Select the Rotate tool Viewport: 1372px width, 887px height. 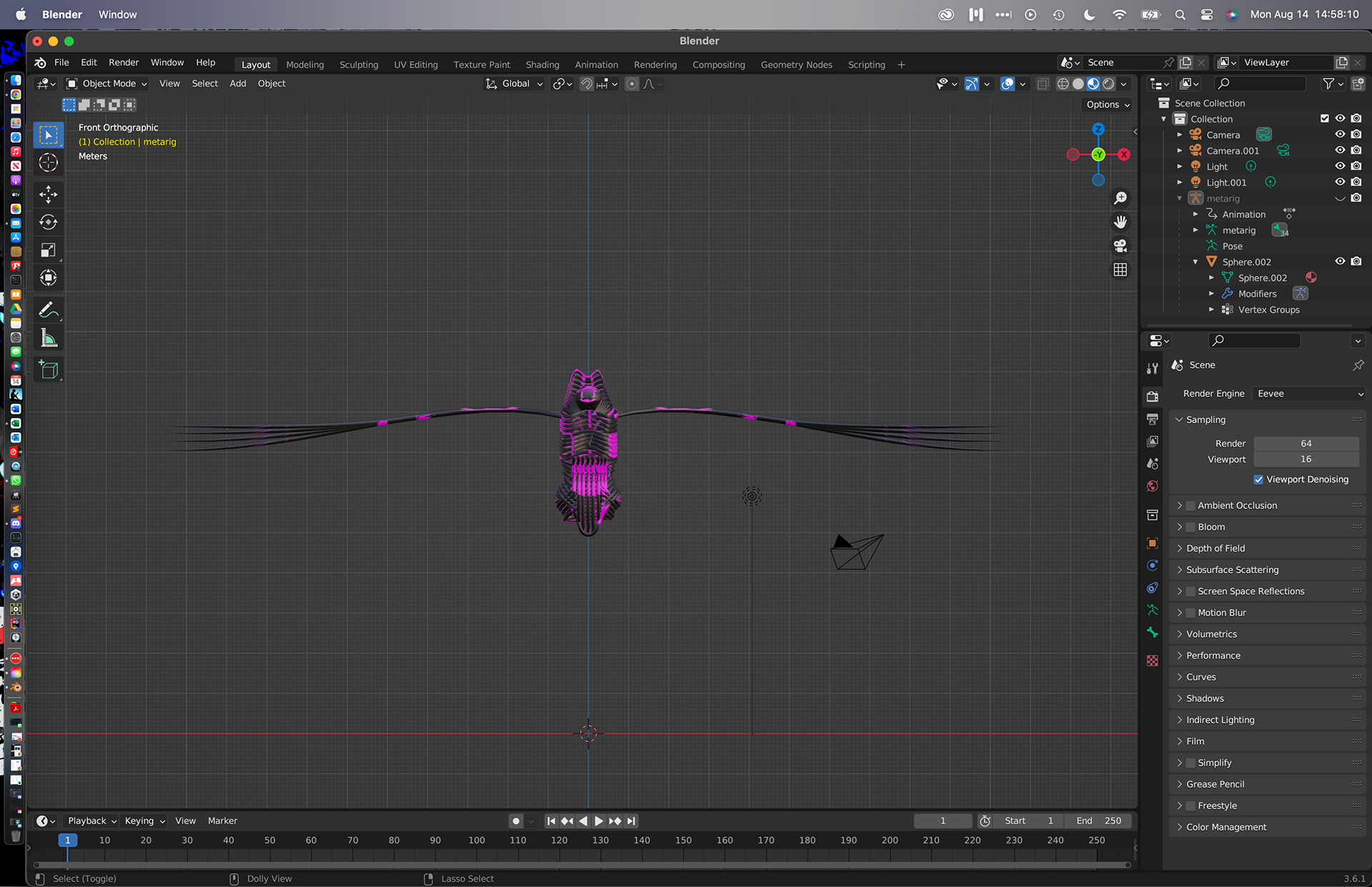[49, 222]
